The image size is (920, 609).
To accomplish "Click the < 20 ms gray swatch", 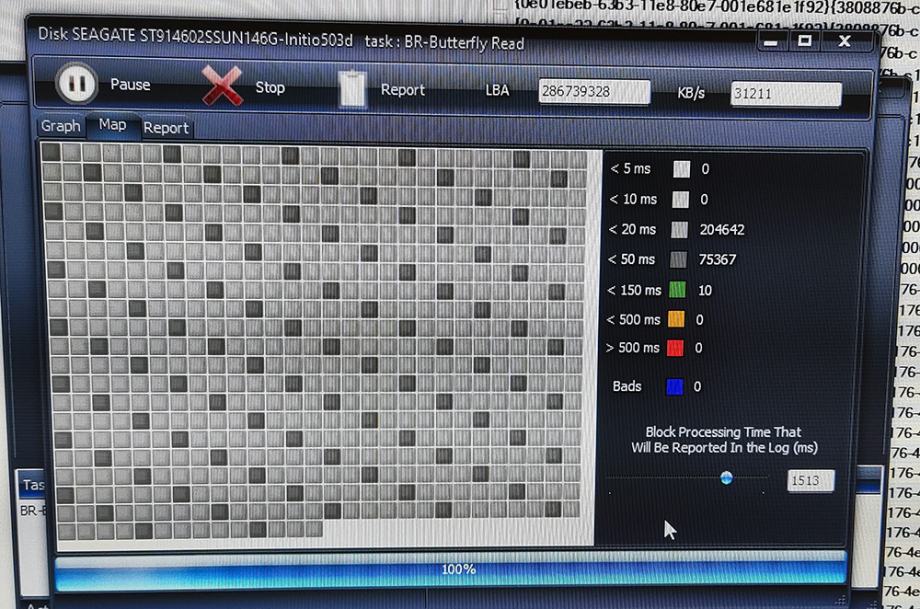I will (679, 229).
